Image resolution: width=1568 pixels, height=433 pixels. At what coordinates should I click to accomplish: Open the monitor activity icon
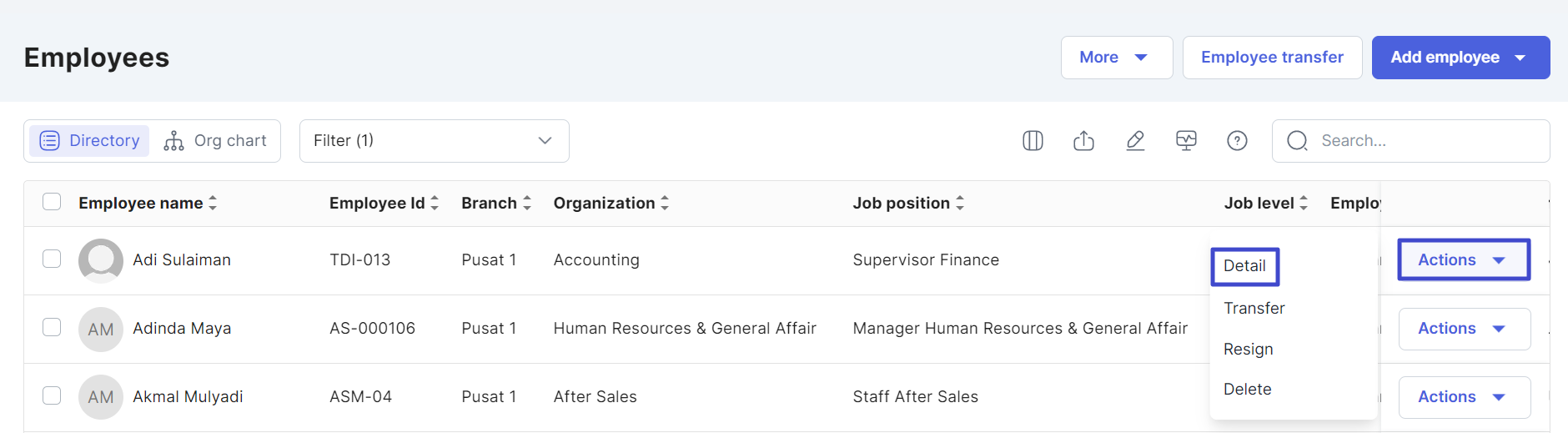point(1186,141)
